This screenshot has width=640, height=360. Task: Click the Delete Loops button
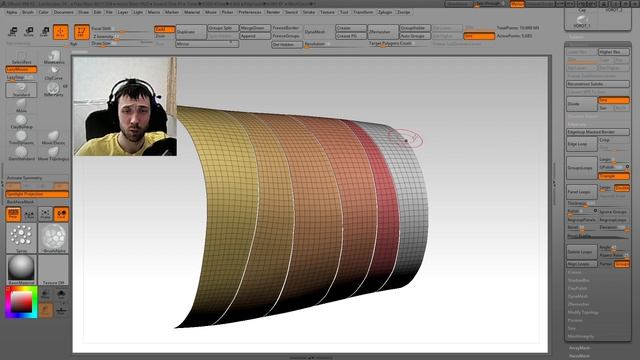click(582, 252)
